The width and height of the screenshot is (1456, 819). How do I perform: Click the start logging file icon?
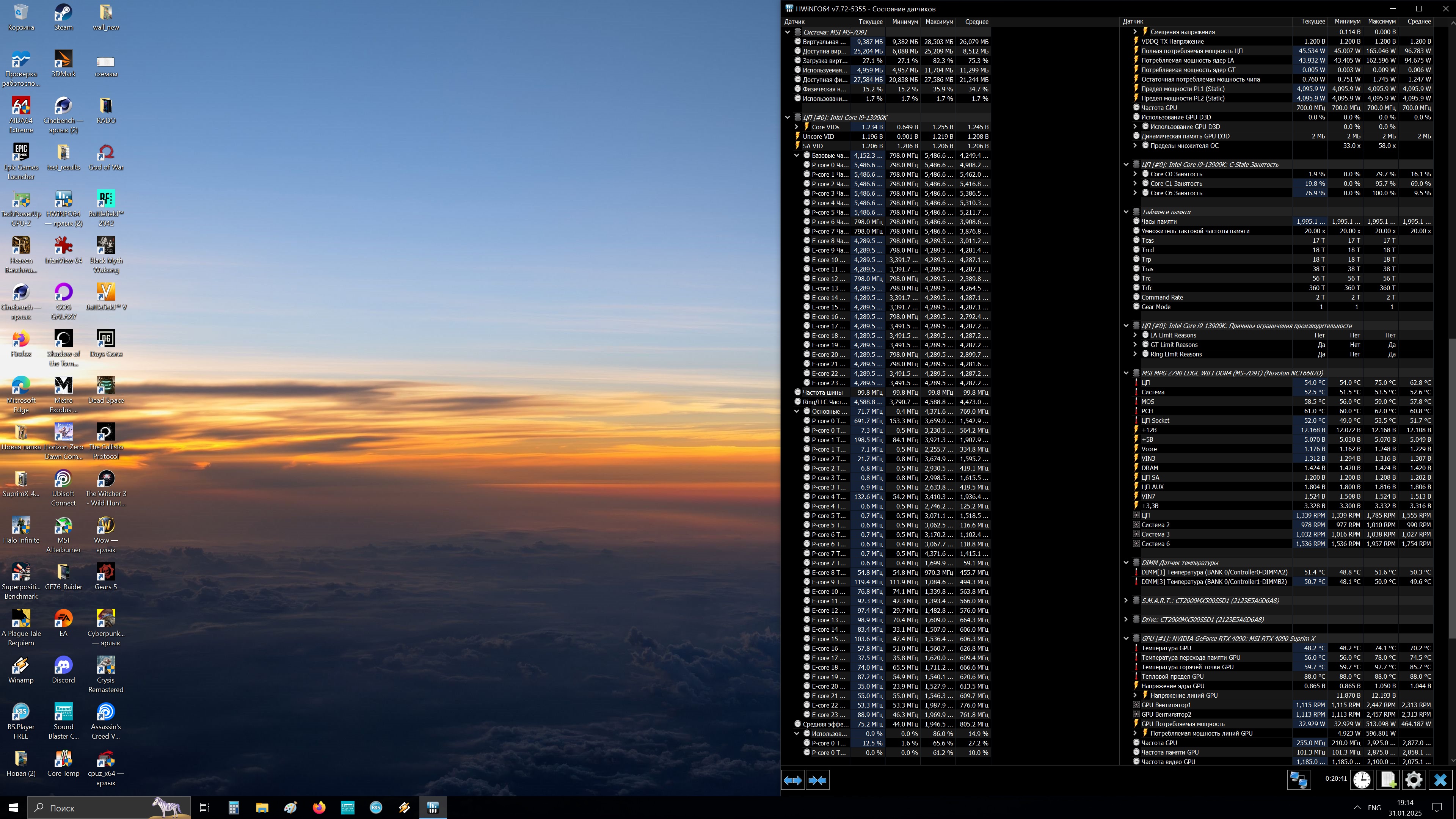[1388, 780]
